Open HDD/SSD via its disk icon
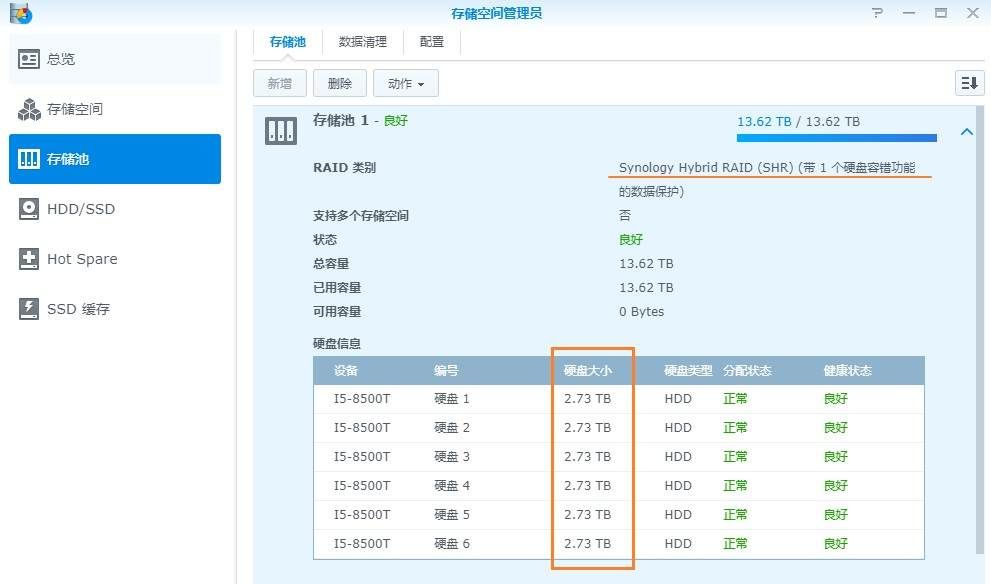Screen dimensions: 991x584 (x=29, y=209)
